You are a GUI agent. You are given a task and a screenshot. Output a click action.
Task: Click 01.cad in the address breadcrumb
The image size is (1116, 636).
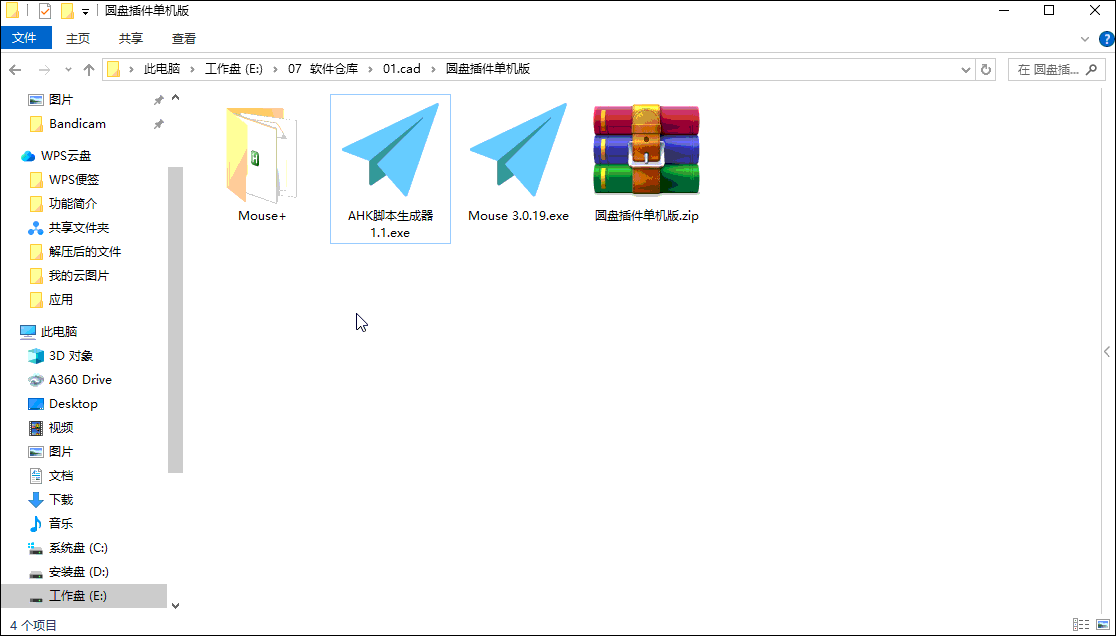(402, 70)
